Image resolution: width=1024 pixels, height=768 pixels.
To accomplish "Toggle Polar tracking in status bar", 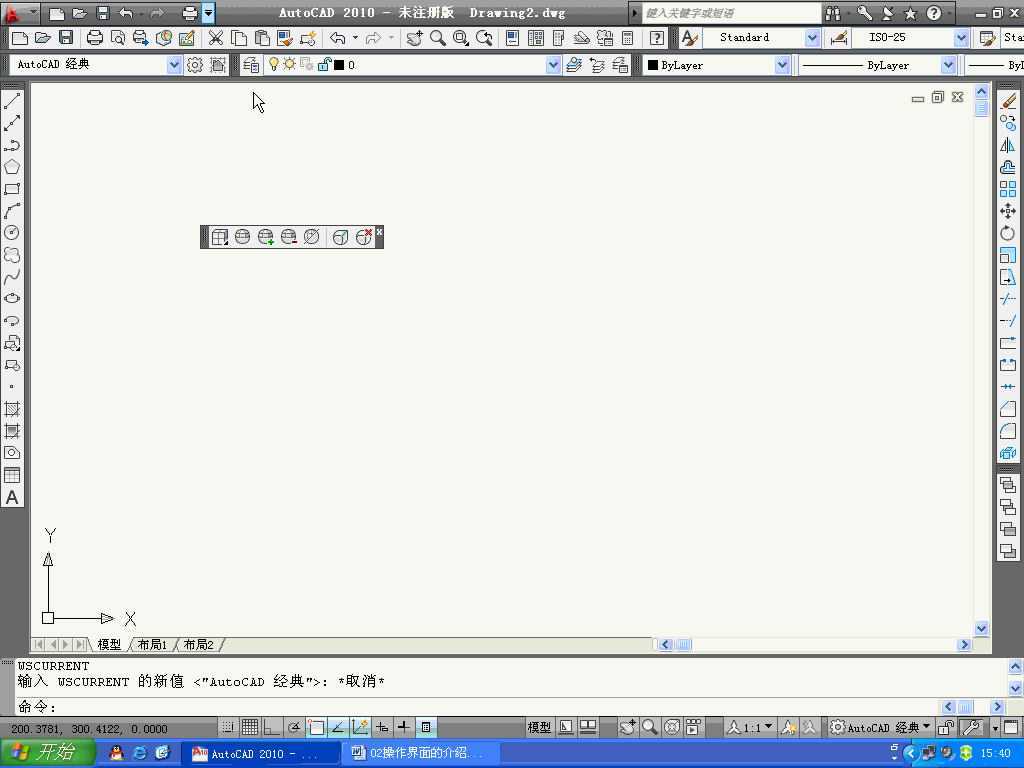I will click(x=294, y=727).
